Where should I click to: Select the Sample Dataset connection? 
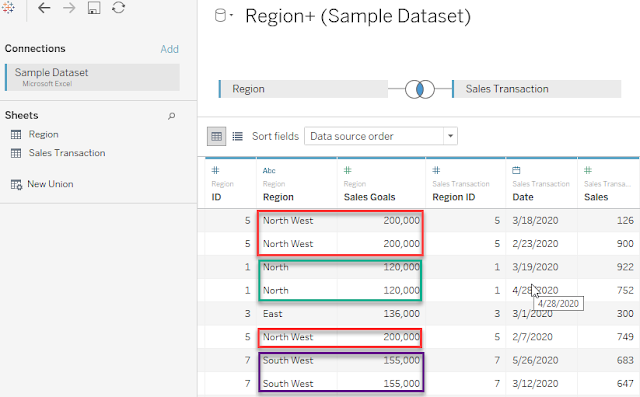click(x=92, y=77)
